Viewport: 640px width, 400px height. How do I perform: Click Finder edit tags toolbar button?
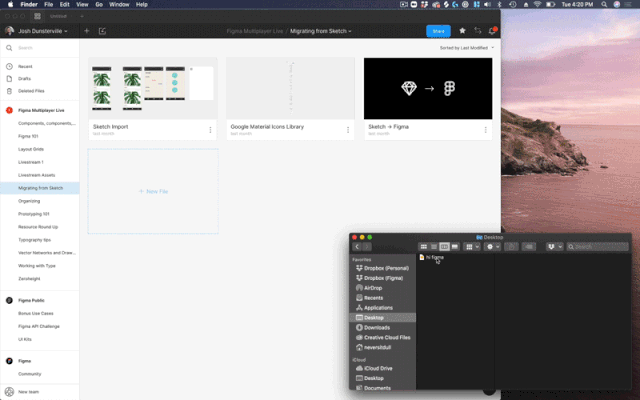tap(529, 247)
